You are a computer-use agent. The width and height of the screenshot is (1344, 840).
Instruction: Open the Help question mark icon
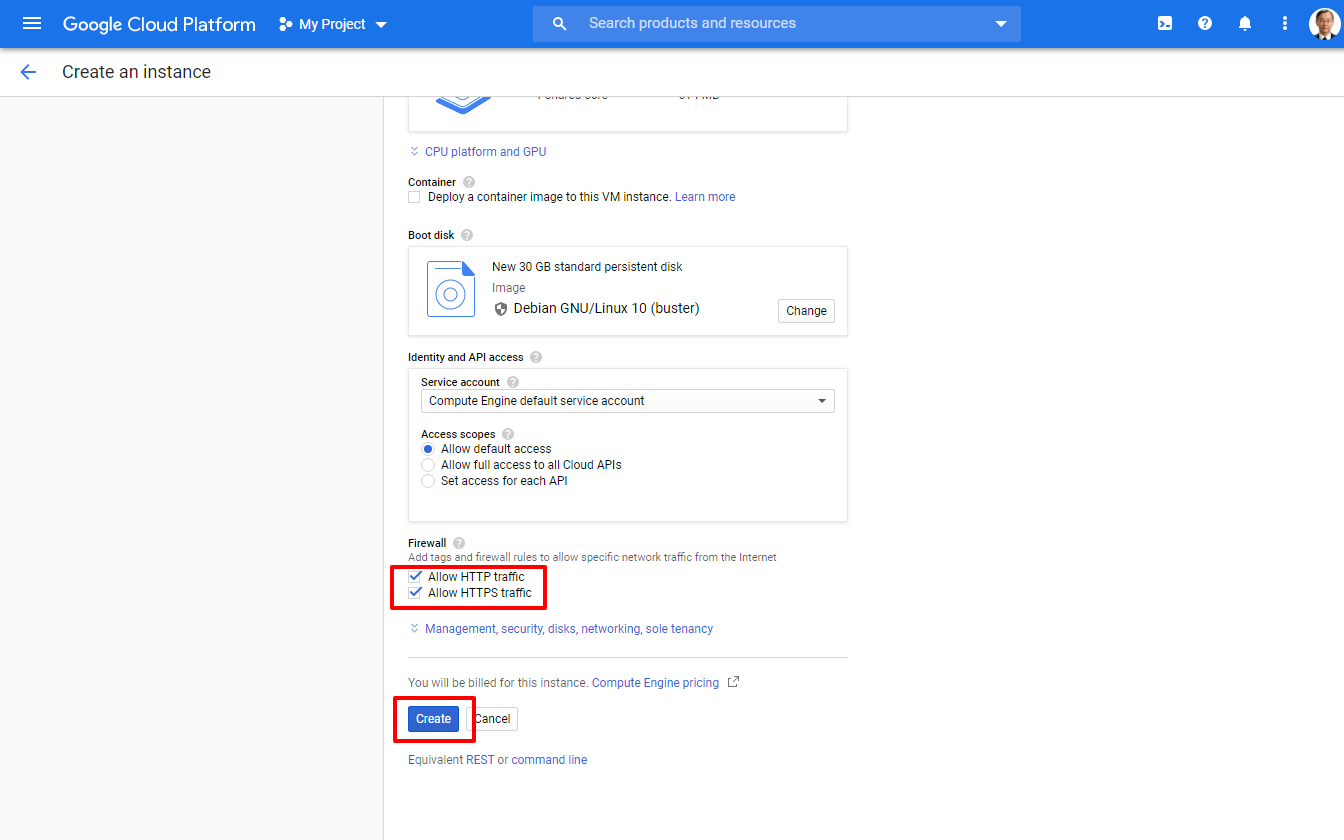click(1205, 24)
